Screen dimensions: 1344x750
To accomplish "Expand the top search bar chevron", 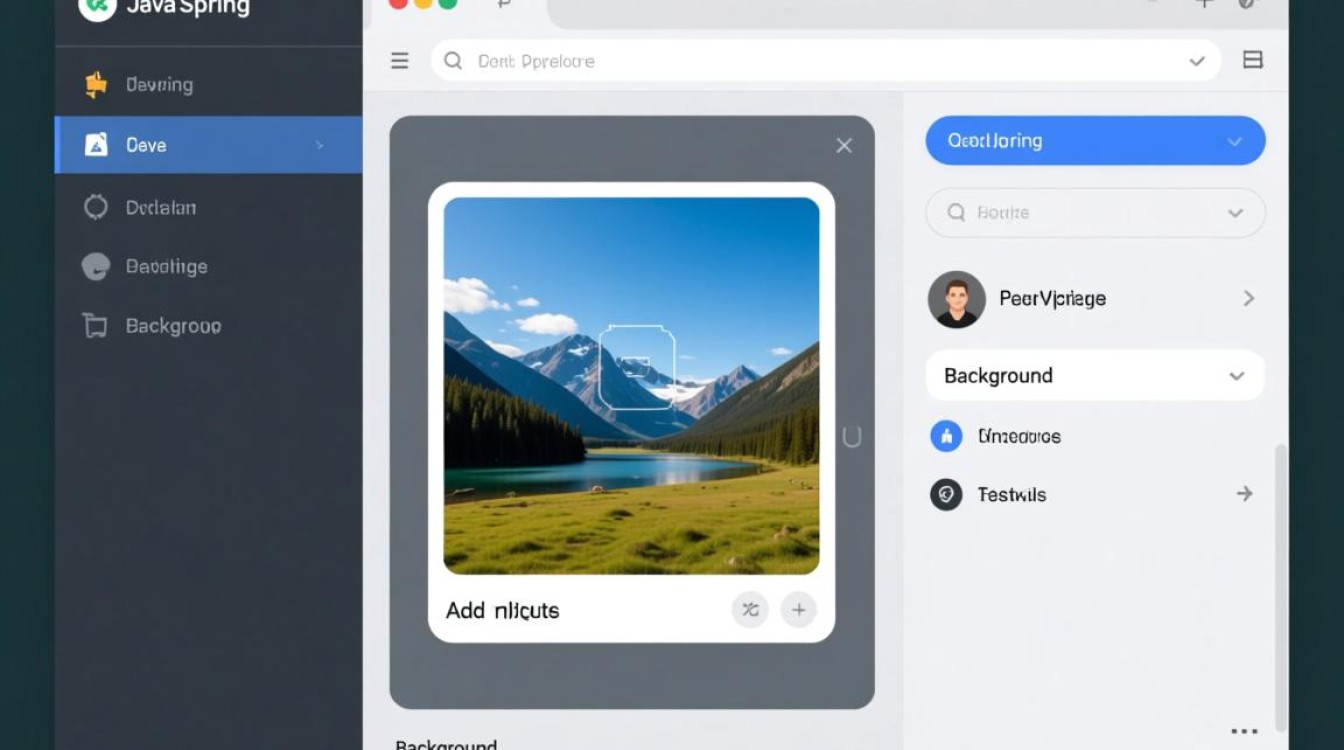I will coord(1196,61).
